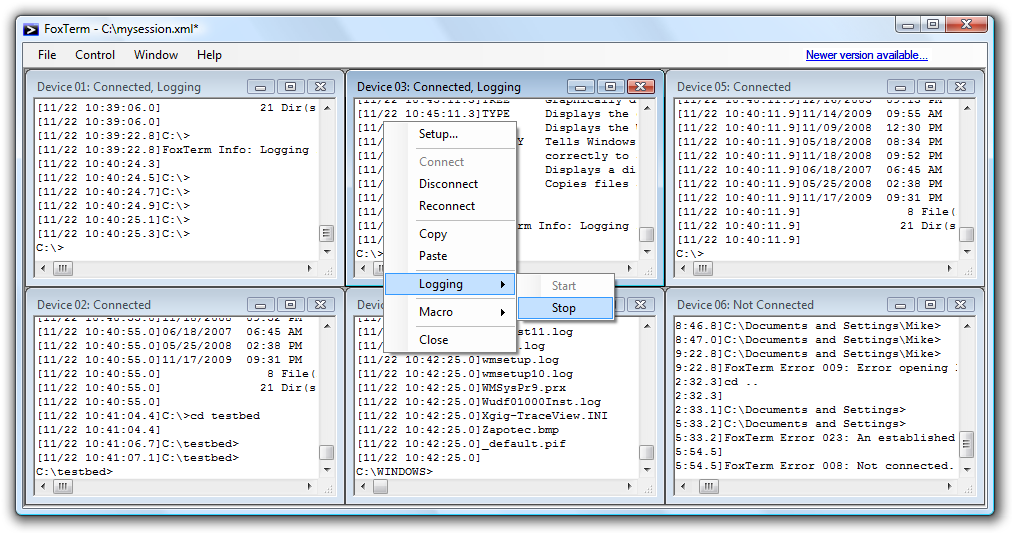Screen dimensions: 1012x533
Task: Select Reconnect in the context menu
Action: click(450, 206)
